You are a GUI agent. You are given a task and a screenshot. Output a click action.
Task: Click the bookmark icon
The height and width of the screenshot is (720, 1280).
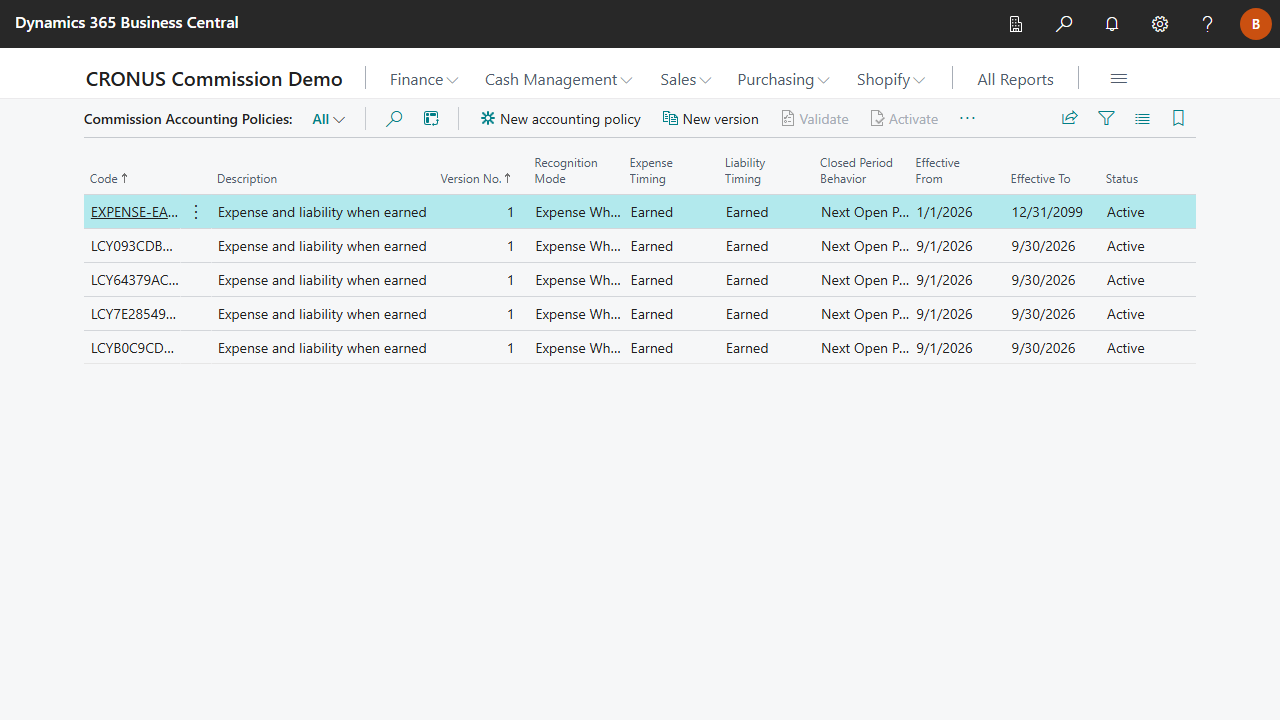pos(1178,119)
